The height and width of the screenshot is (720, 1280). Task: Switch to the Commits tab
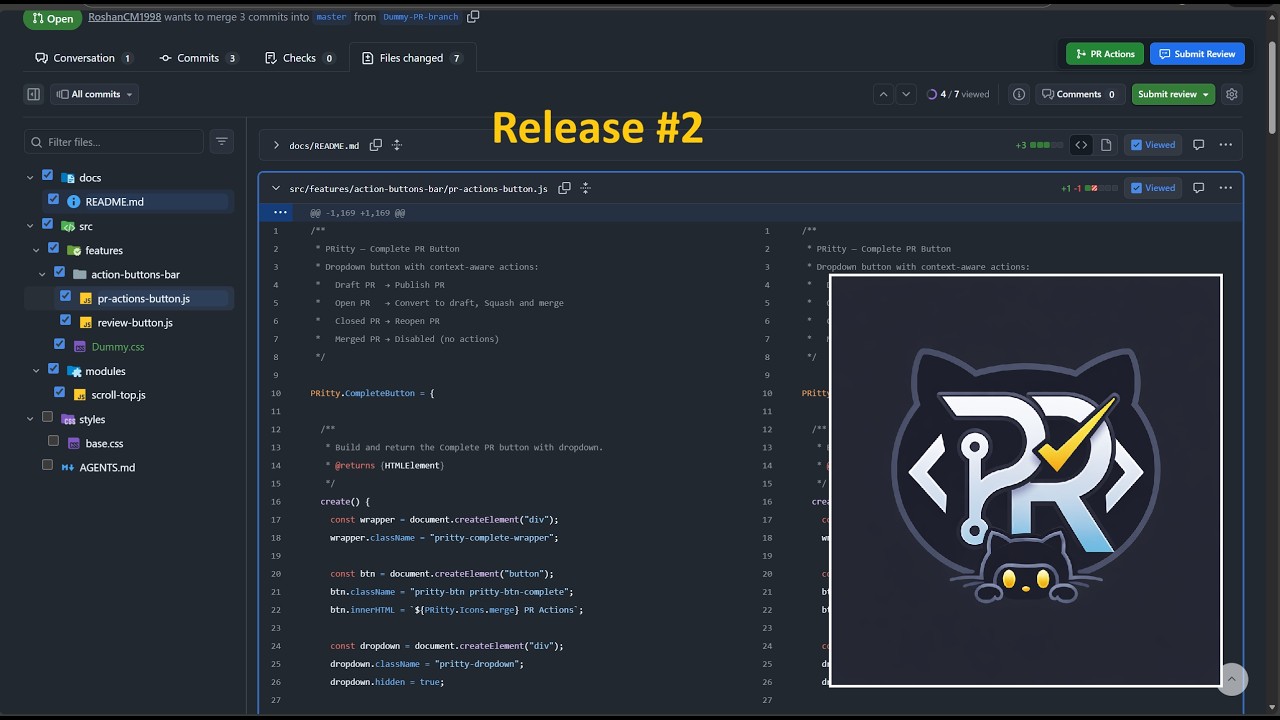(x=198, y=58)
